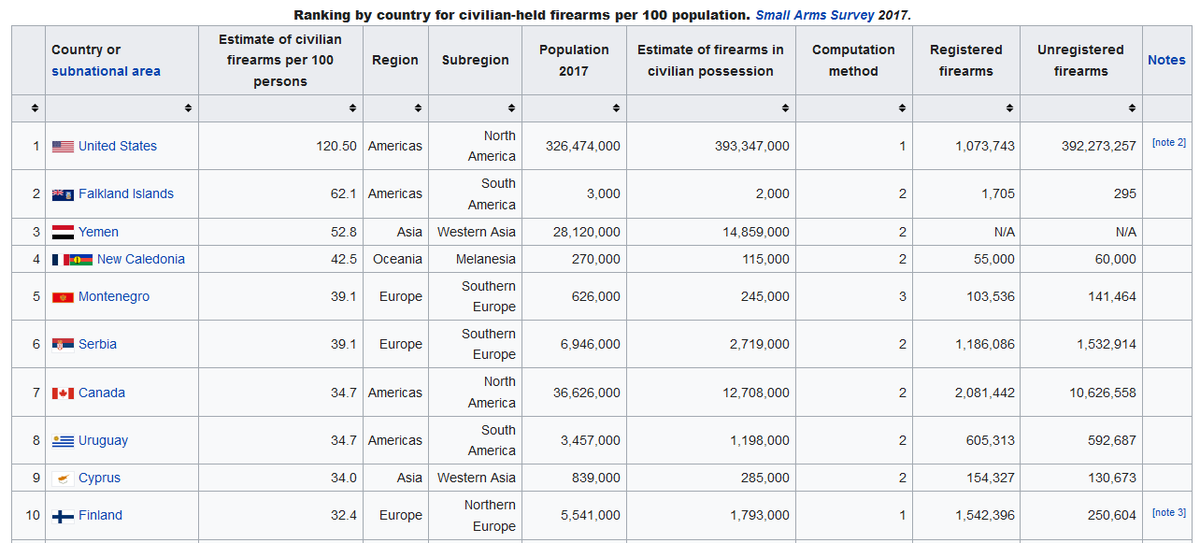Click the Uruguay flag icon
The height and width of the screenshot is (543, 1200).
coord(62,441)
